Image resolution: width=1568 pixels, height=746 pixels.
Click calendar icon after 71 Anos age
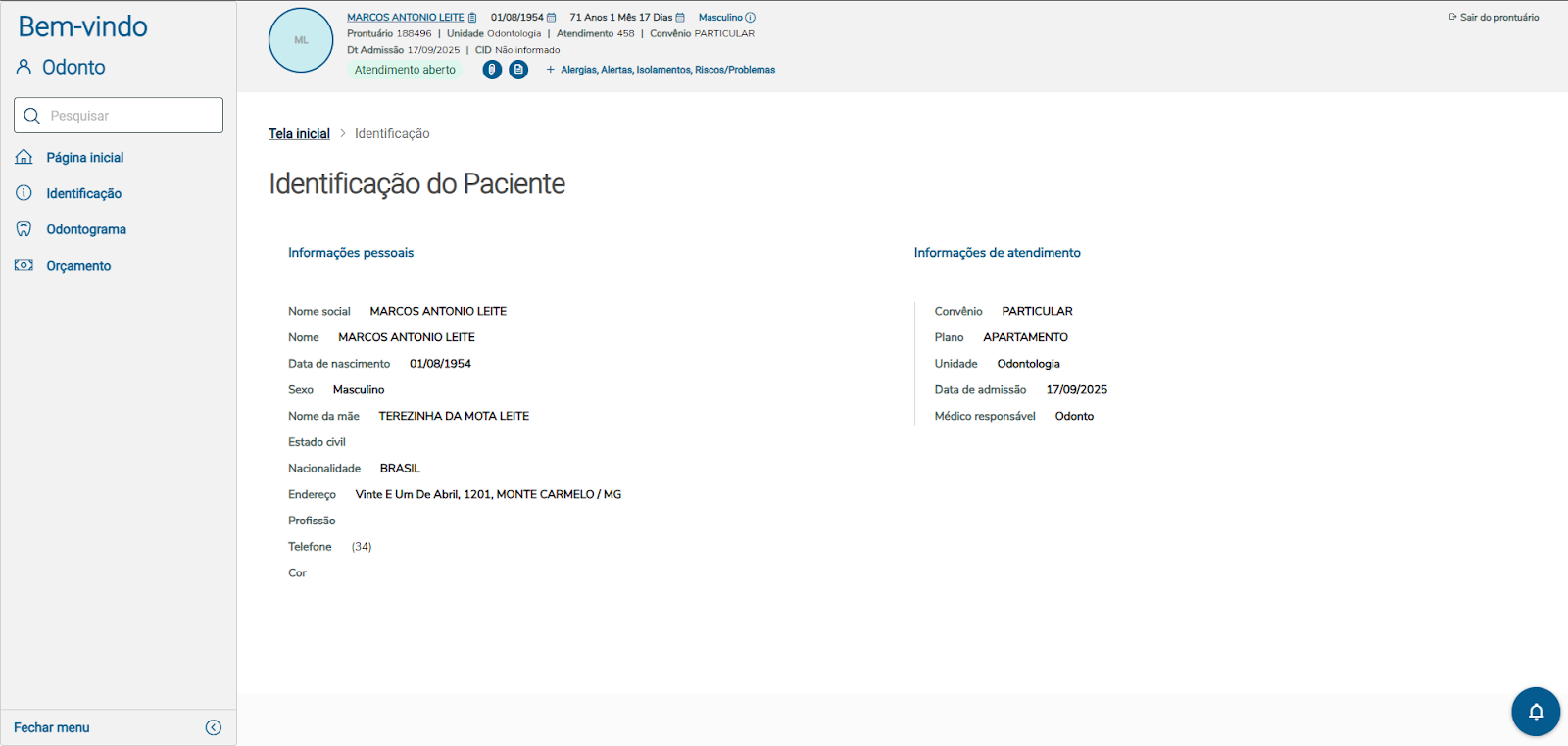680,18
